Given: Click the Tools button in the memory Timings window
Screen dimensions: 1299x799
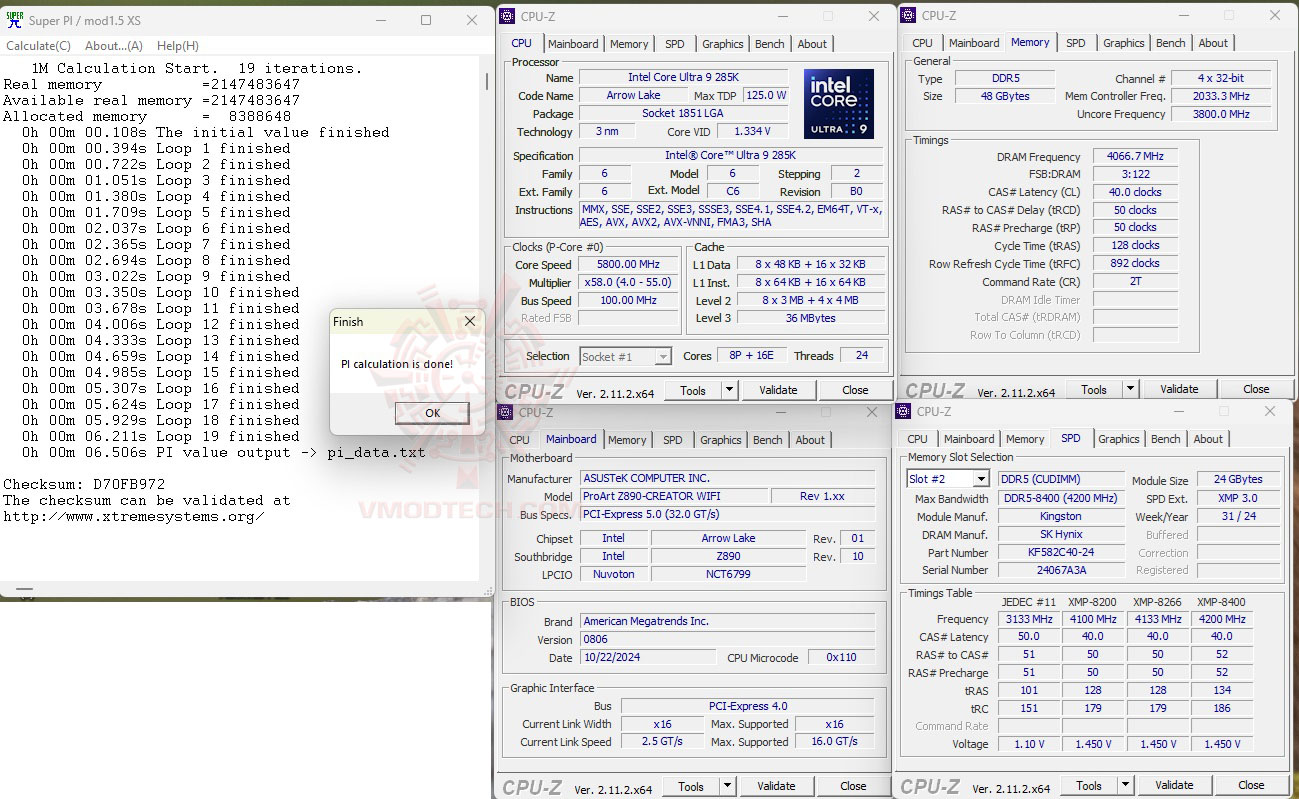Looking at the screenshot, I should [x=1094, y=389].
